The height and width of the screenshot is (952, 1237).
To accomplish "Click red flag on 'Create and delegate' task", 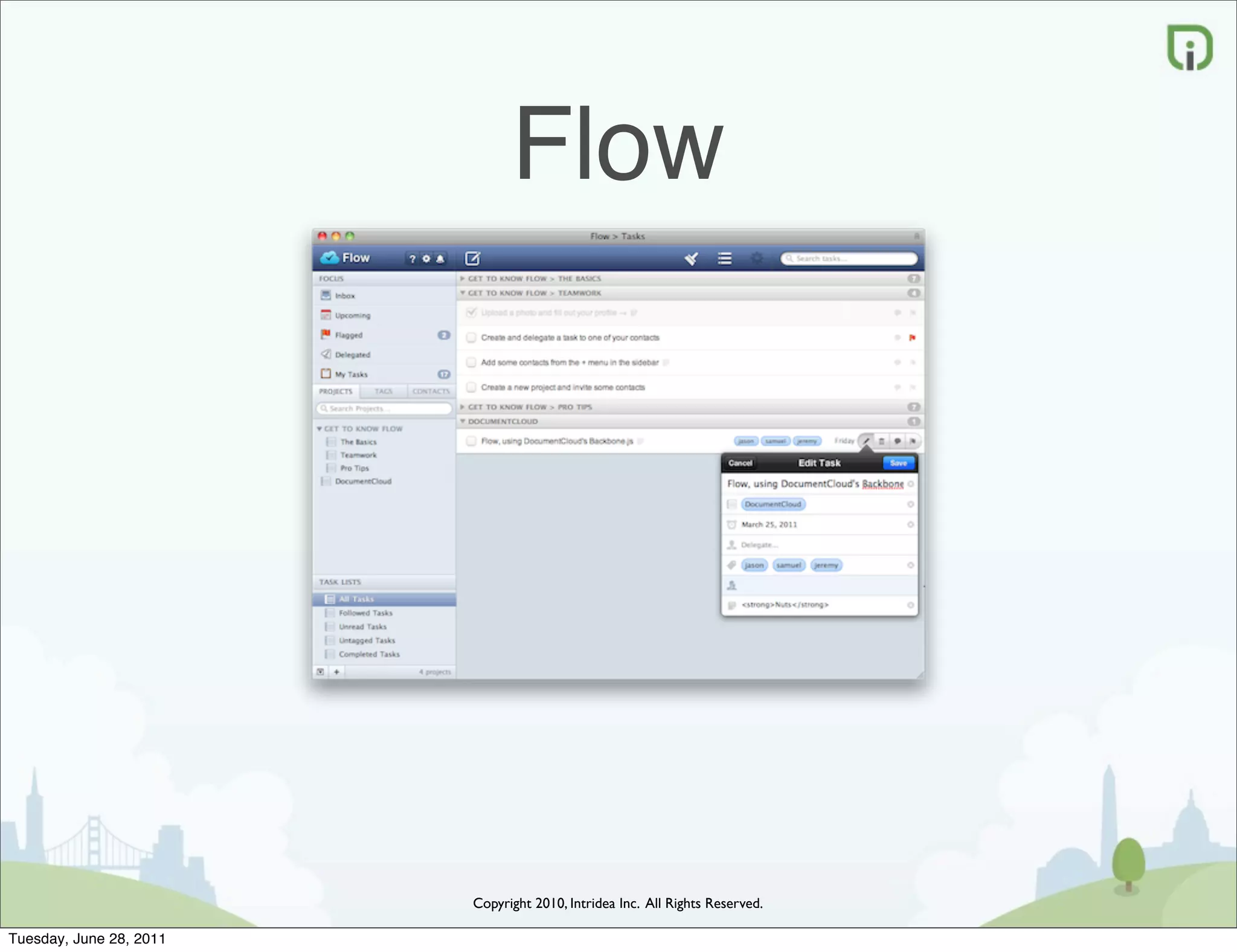I will (912, 338).
